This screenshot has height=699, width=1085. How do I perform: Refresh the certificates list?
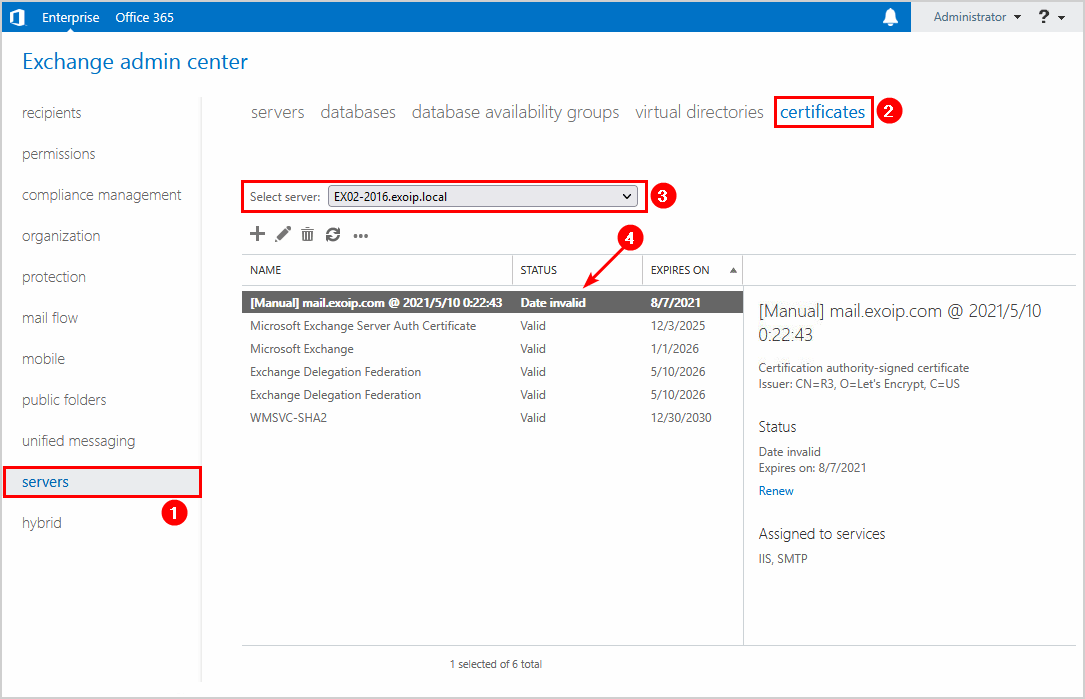pyautogui.click(x=333, y=235)
